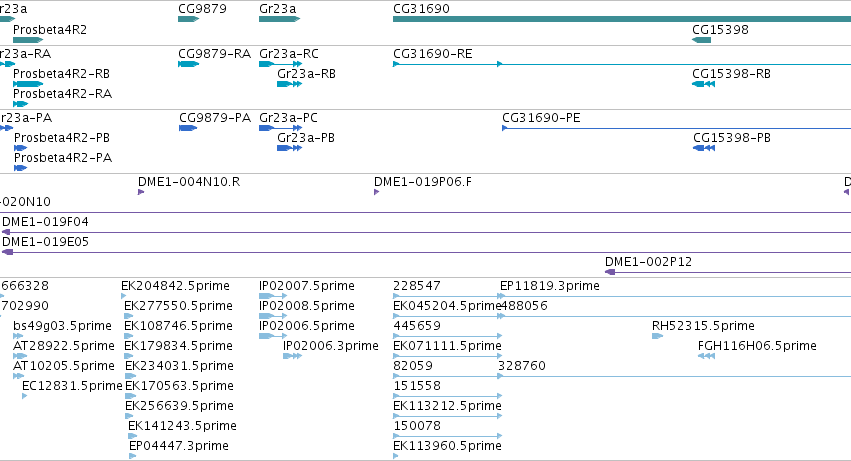
Task: Select the EK256639.5prime EST label
Action: [x=179, y=407]
